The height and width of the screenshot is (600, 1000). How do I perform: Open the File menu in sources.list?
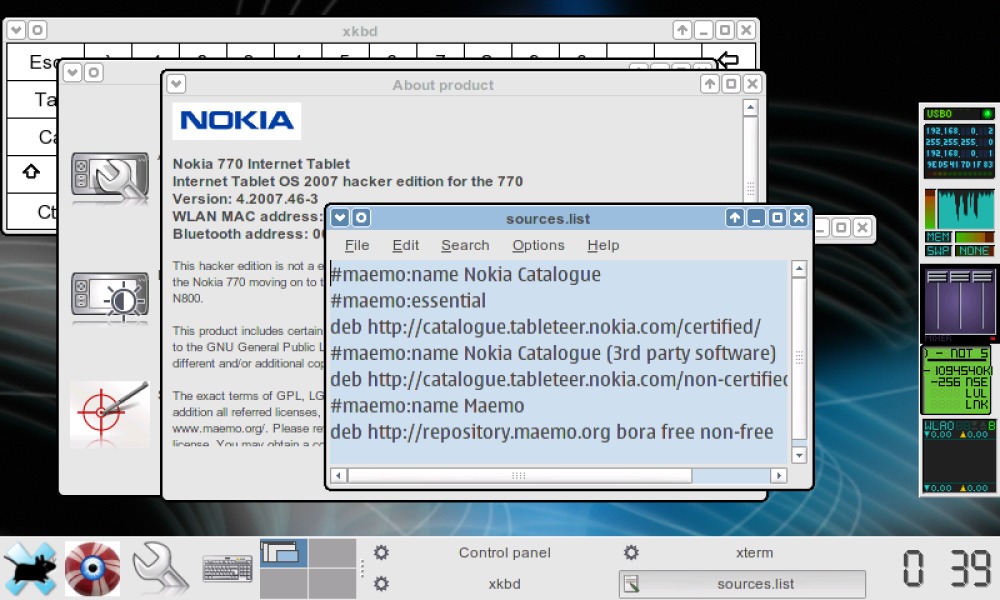tap(357, 245)
